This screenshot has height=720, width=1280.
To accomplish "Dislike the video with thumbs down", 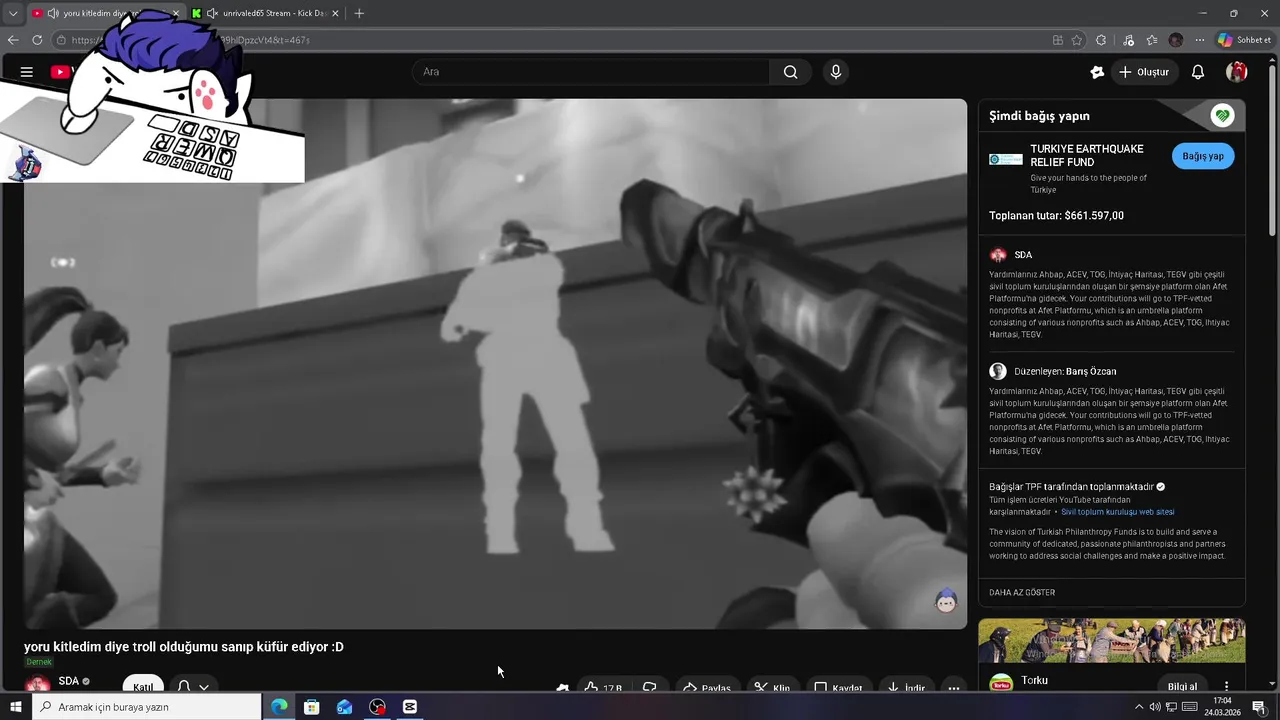I will (650, 688).
